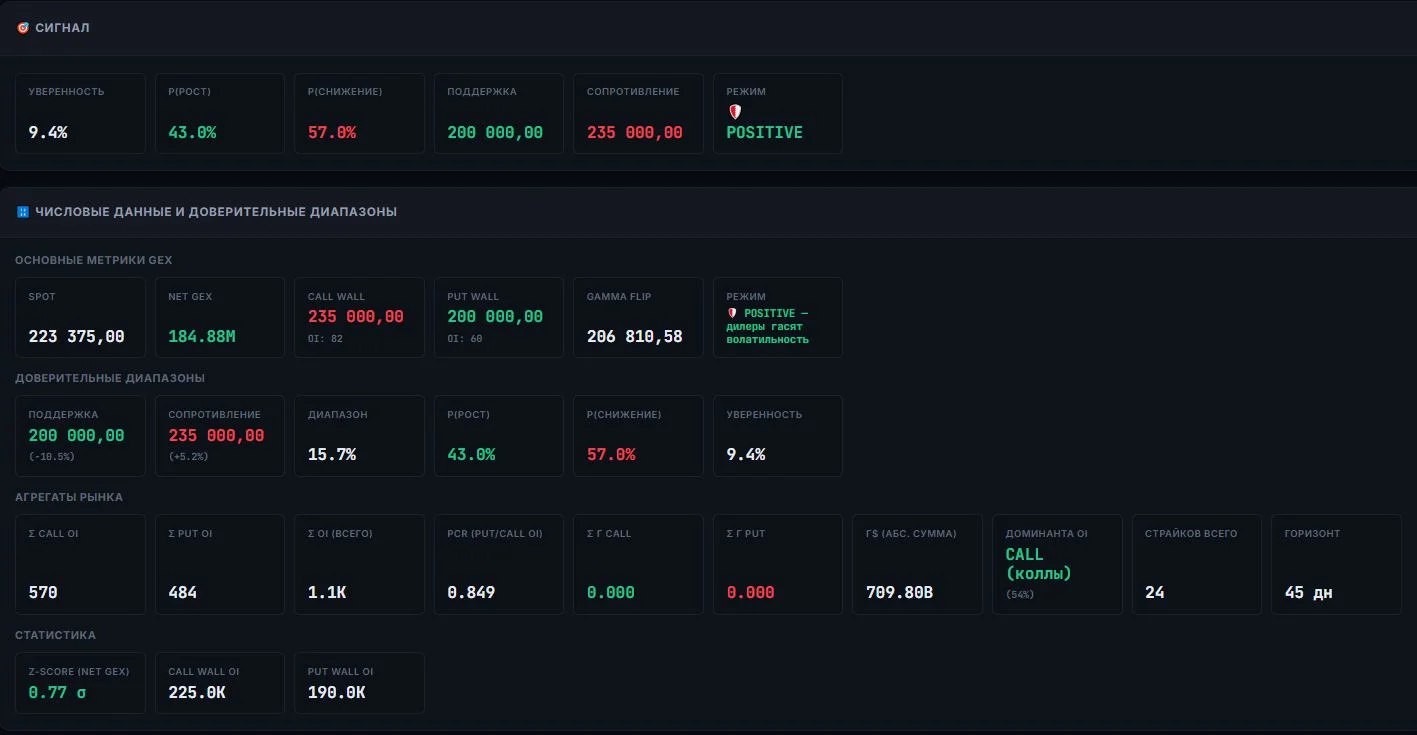Click the СИГНАЛ section header
Viewport: 1417px width, 735px height.
(x=62, y=28)
